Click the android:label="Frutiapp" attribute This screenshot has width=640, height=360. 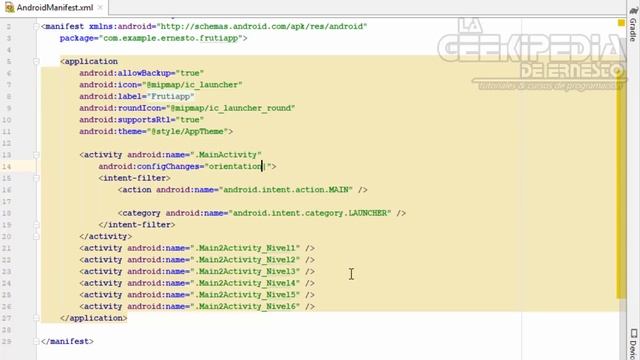(137, 96)
